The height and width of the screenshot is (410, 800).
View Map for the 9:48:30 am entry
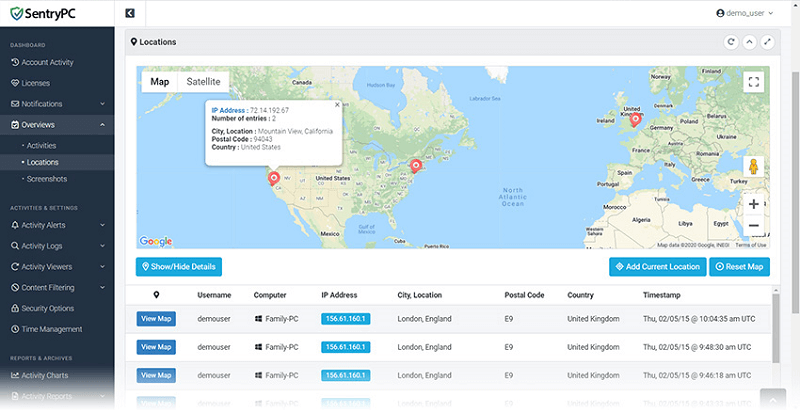click(156, 347)
